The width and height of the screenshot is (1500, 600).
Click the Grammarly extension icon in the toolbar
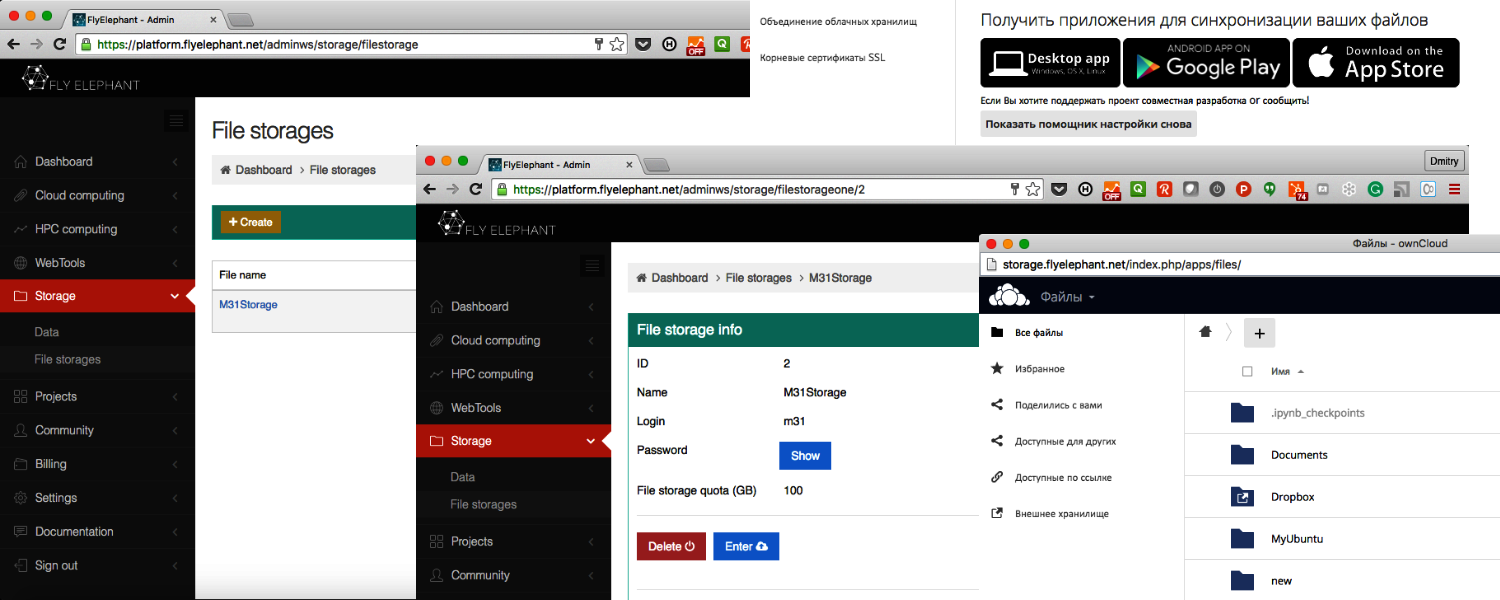click(1376, 189)
